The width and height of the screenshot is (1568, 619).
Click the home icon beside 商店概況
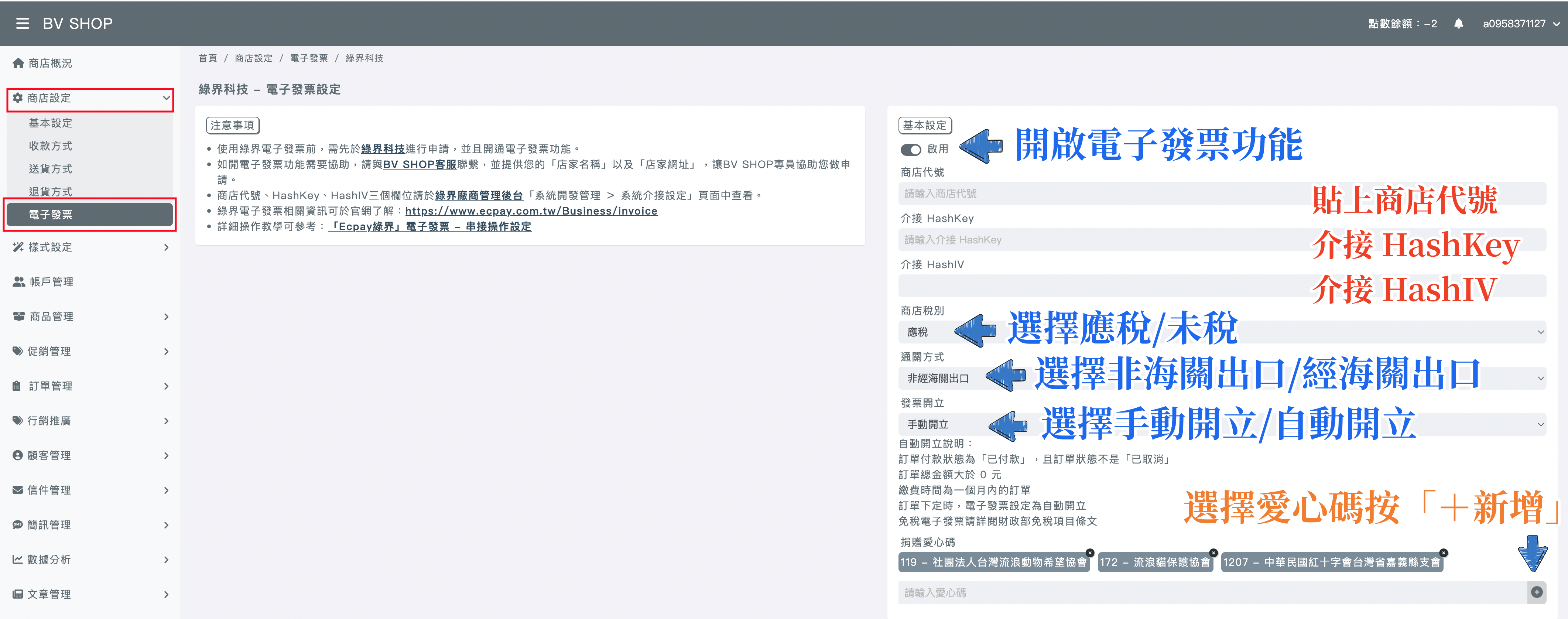(x=18, y=63)
